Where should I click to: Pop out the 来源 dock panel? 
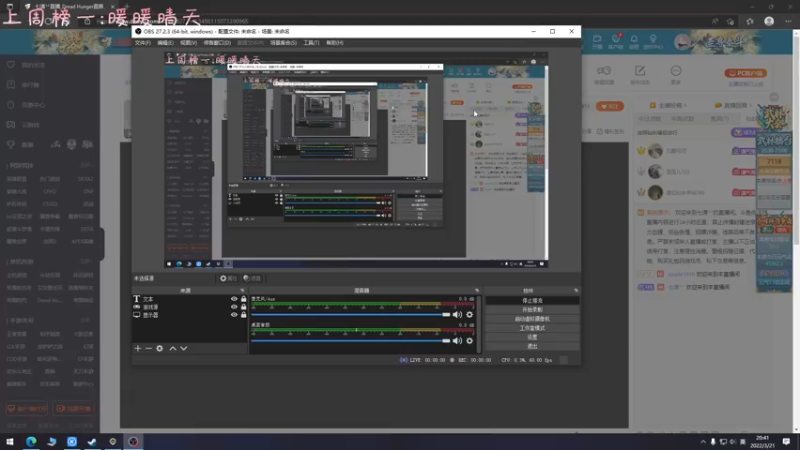point(242,290)
